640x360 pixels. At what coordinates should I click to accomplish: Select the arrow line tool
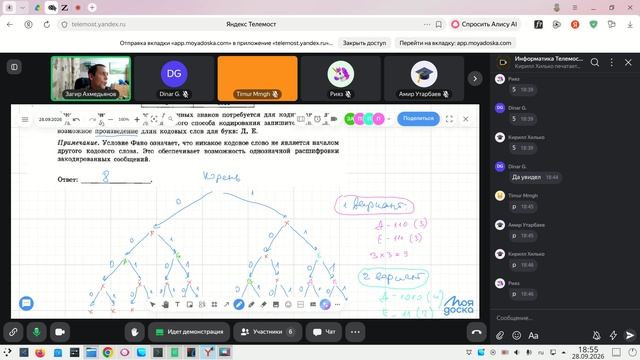(227, 304)
